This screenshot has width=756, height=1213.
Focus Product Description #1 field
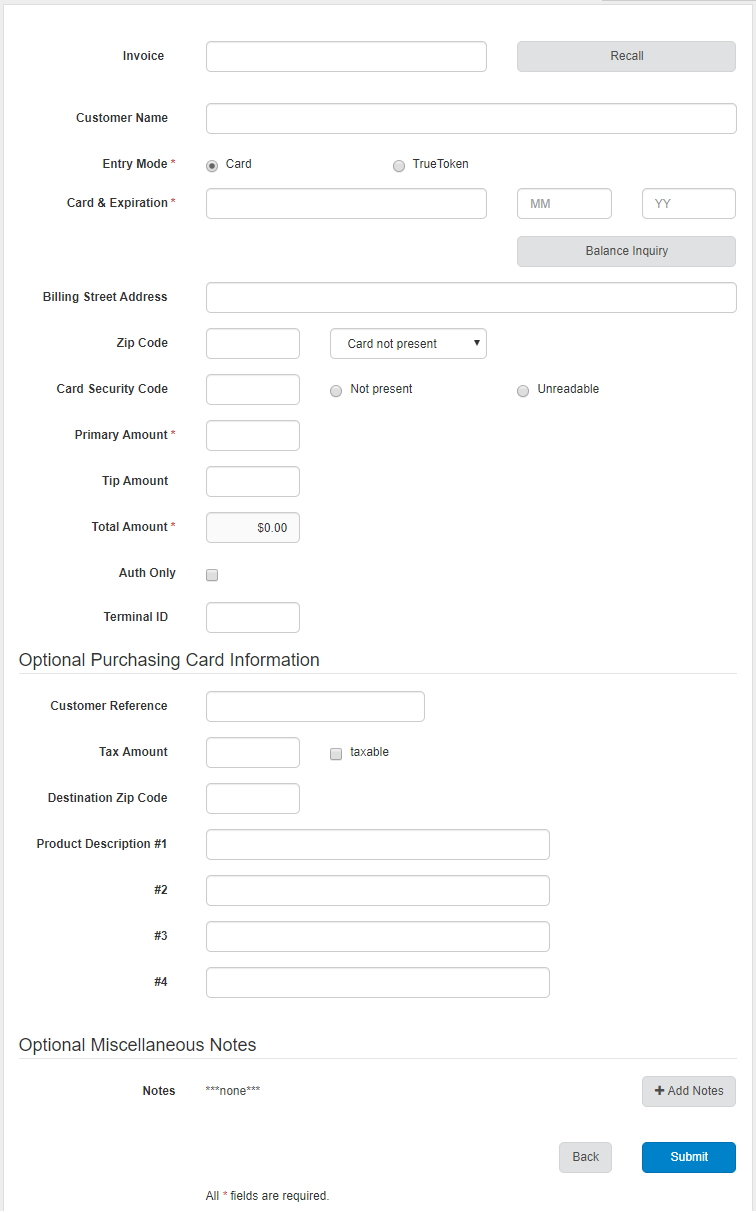(378, 844)
